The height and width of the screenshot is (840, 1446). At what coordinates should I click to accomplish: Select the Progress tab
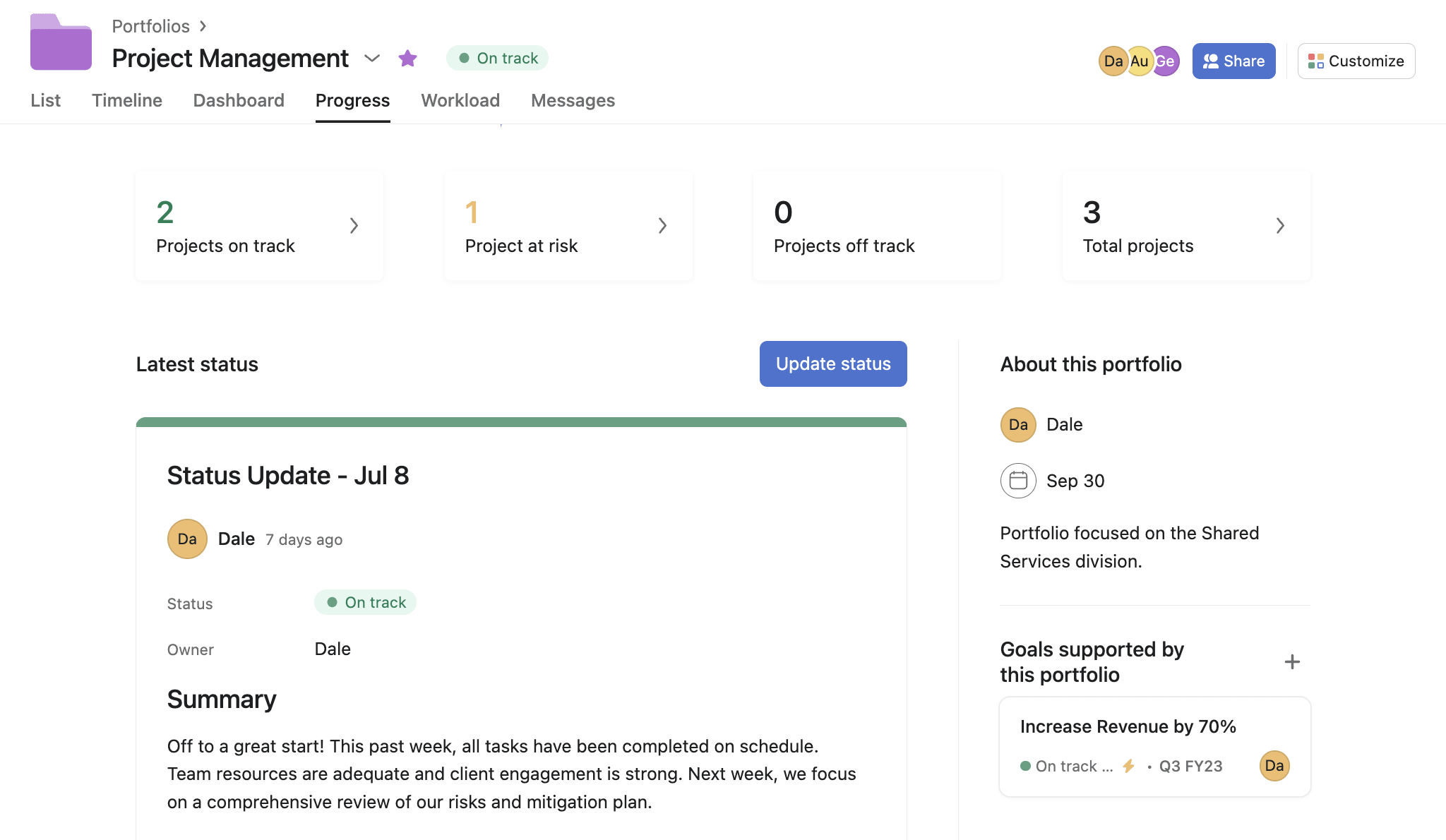(353, 99)
